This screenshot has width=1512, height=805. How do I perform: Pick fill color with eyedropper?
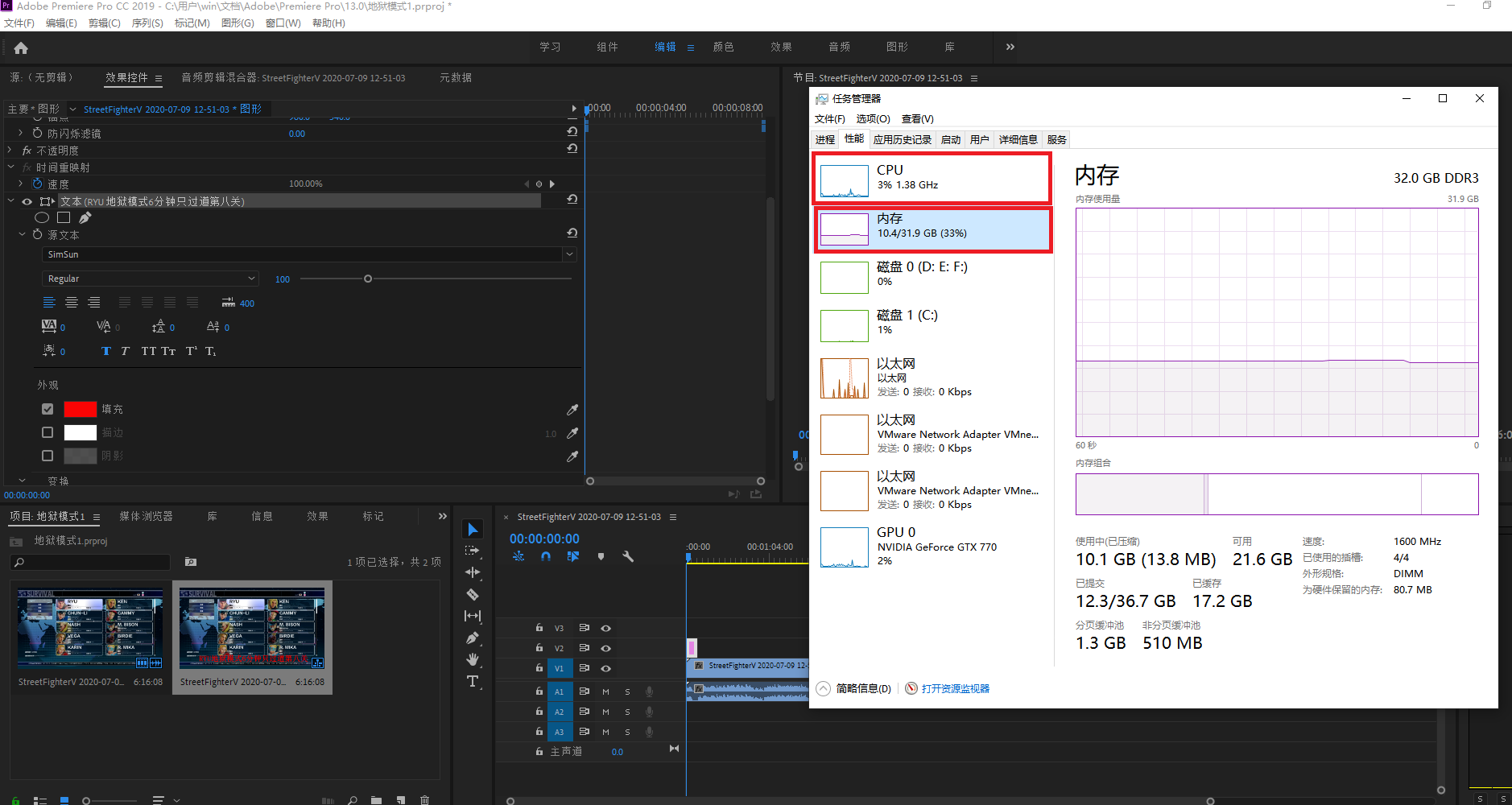pos(572,410)
